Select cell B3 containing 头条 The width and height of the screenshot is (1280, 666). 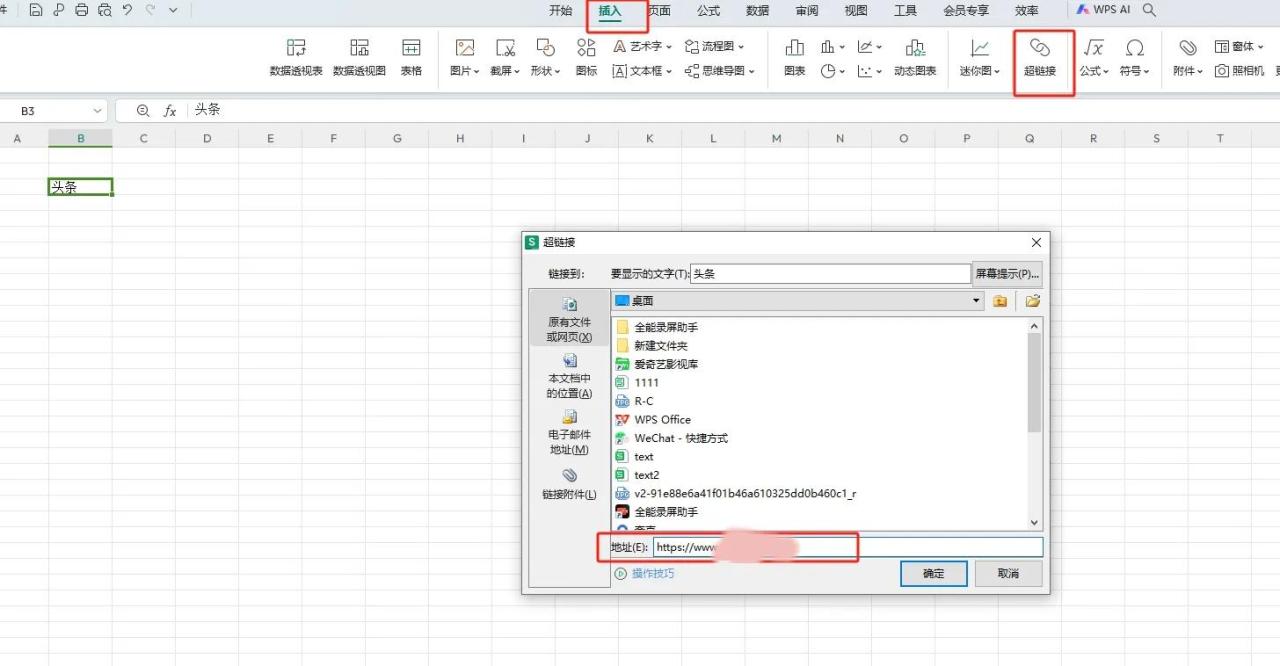[x=80, y=187]
